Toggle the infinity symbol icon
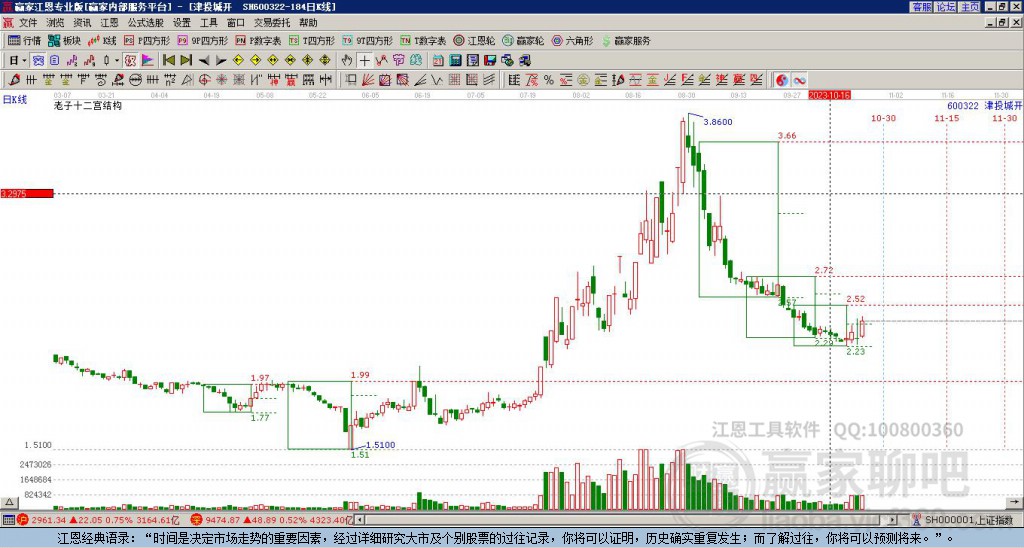Screen dimensions: 1024x548 799,80
